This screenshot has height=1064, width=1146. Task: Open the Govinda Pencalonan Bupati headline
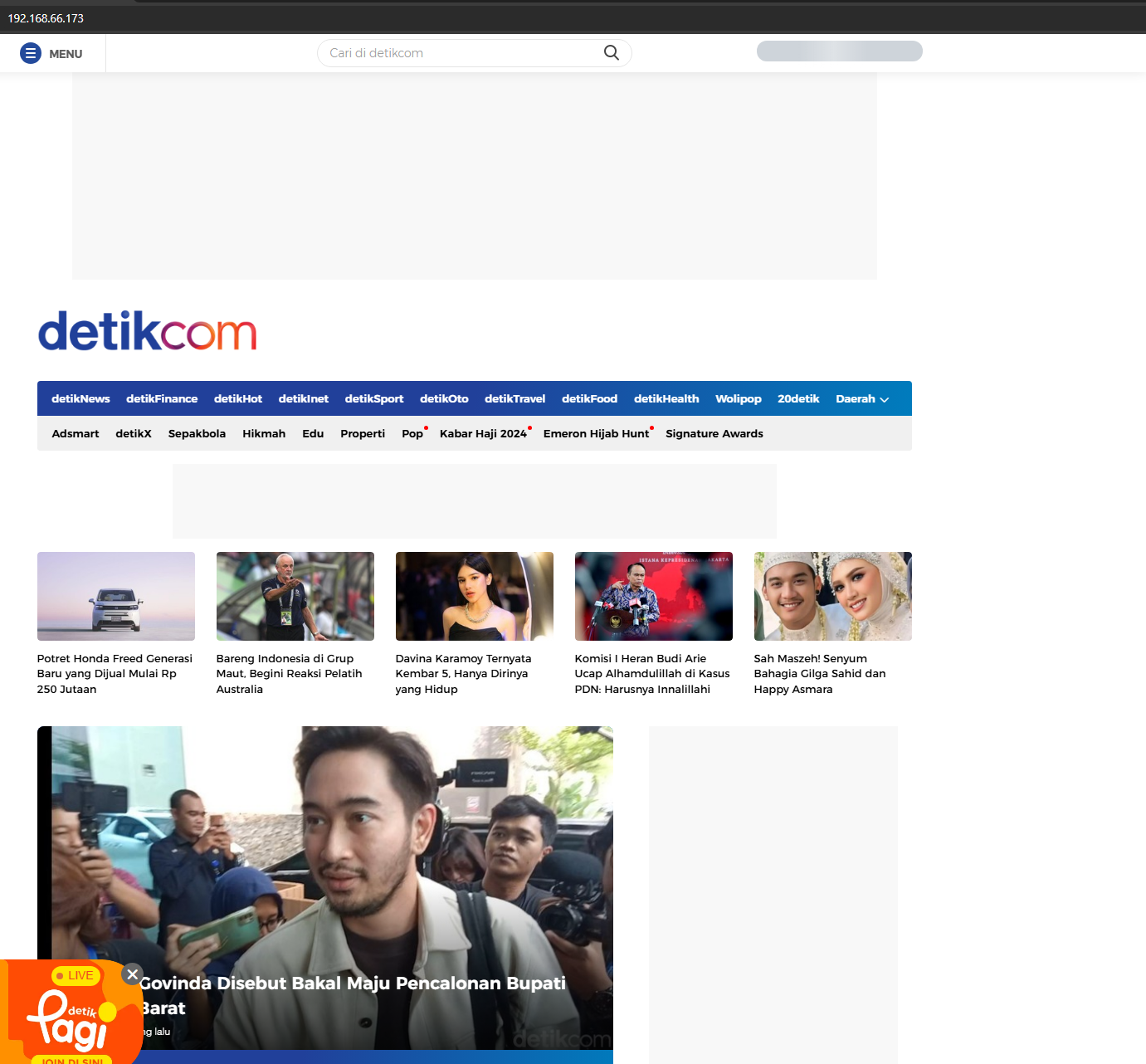[353, 996]
